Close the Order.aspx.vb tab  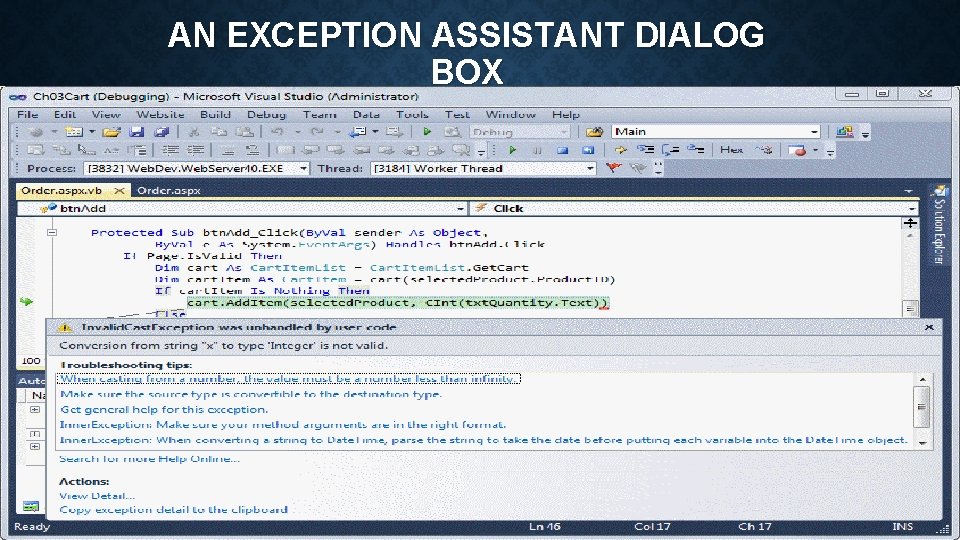click(x=119, y=190)
